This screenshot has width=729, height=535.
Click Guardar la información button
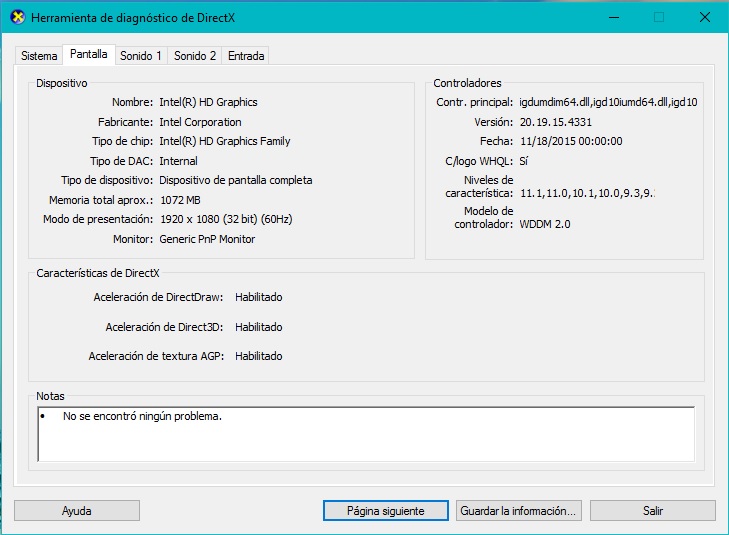click(x=518, y=511)
